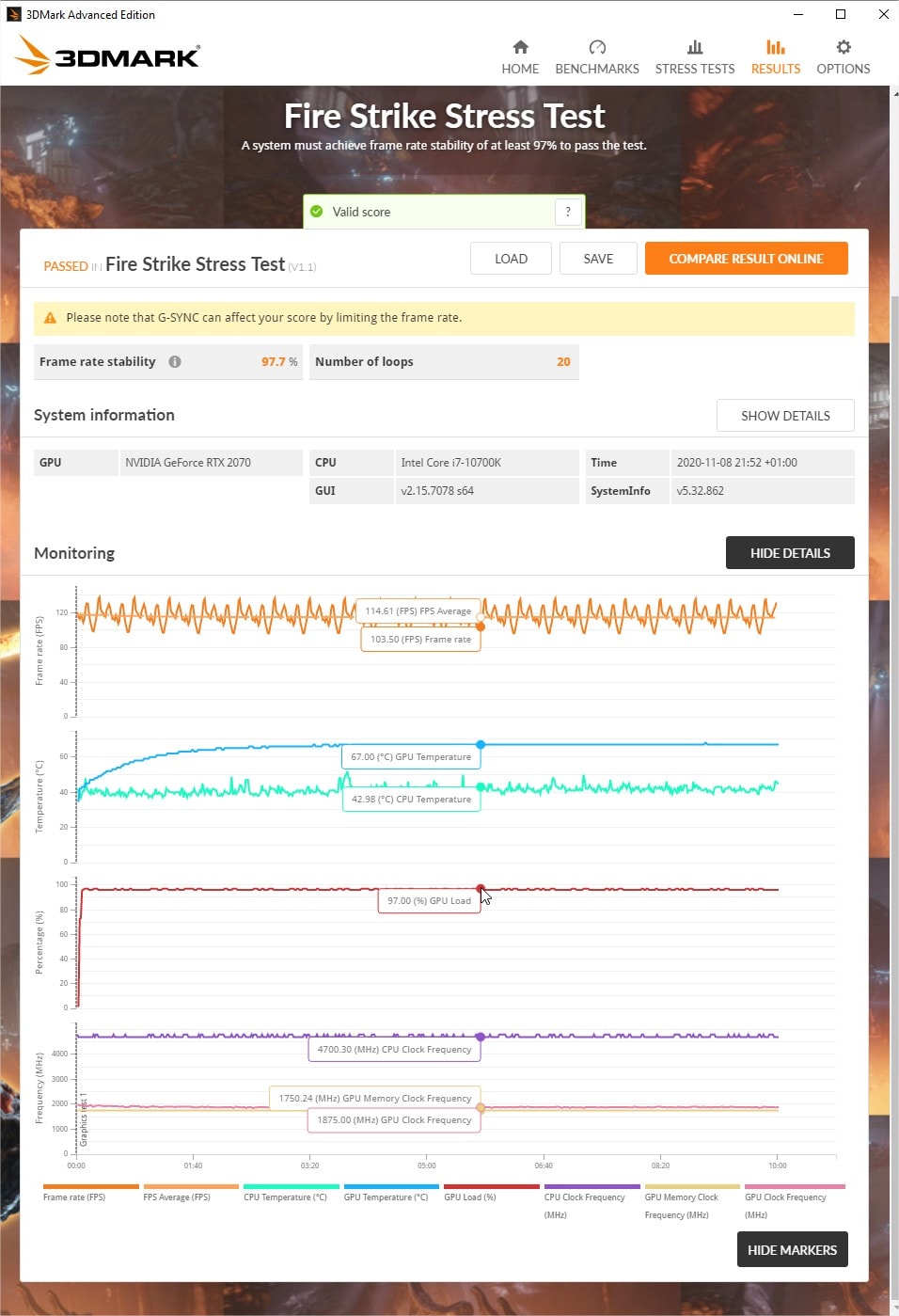Image resolution: width=899 pixels, height=1316 pixels.
Task: Open the OPTIONS gear icon
Action: point(843,46)
